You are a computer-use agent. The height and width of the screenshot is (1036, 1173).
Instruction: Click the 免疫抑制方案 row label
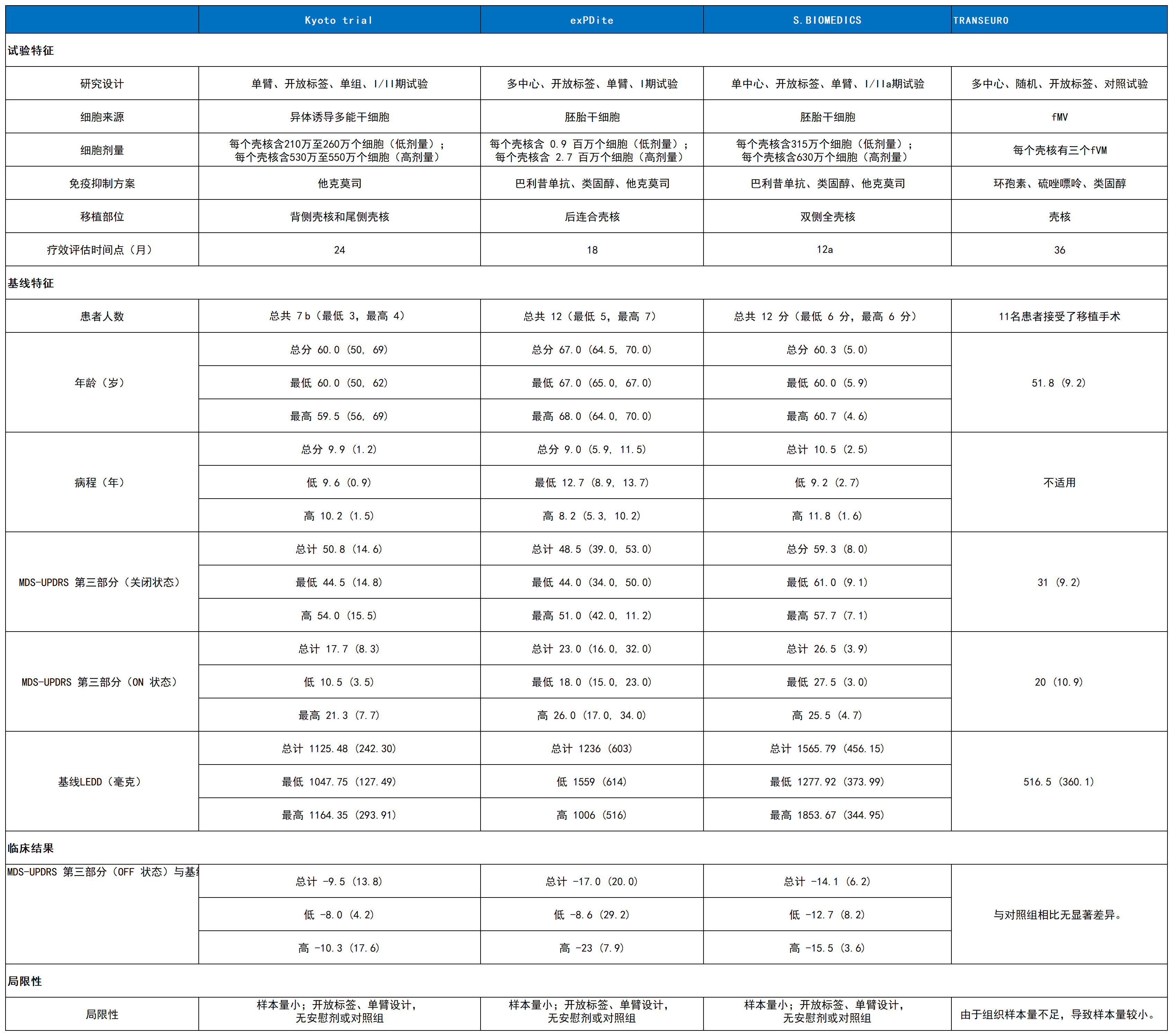click(x=102, y=184)
